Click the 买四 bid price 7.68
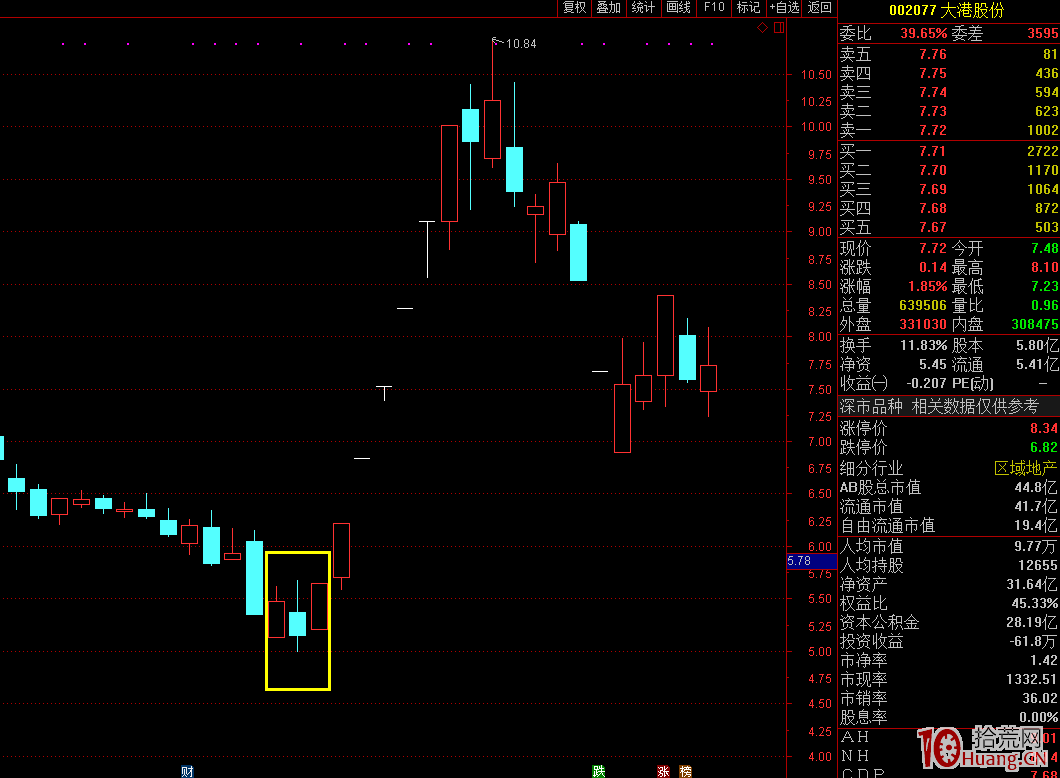 click(x=932, y=208)
